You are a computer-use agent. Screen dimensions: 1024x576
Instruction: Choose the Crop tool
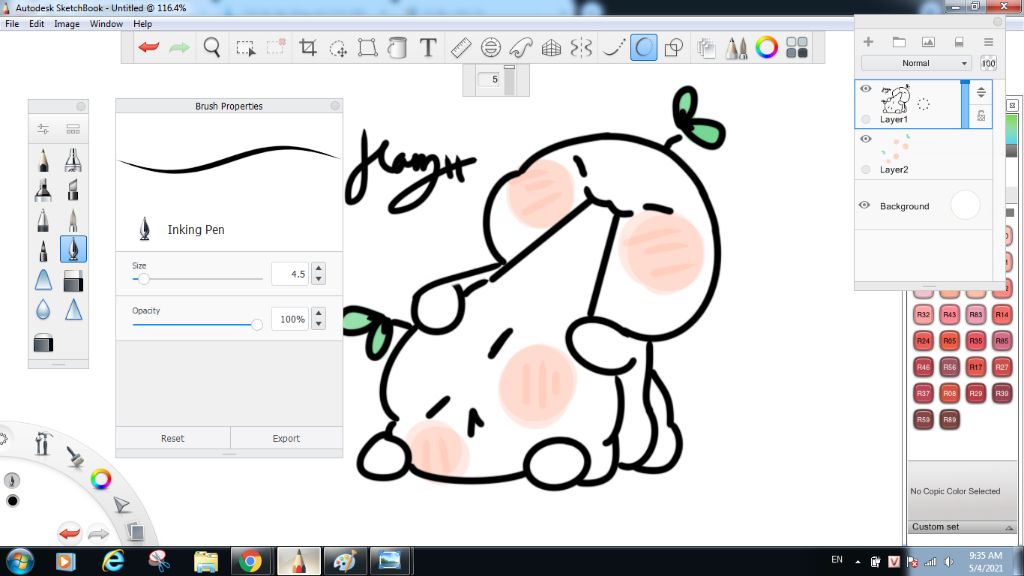[308, 47]
